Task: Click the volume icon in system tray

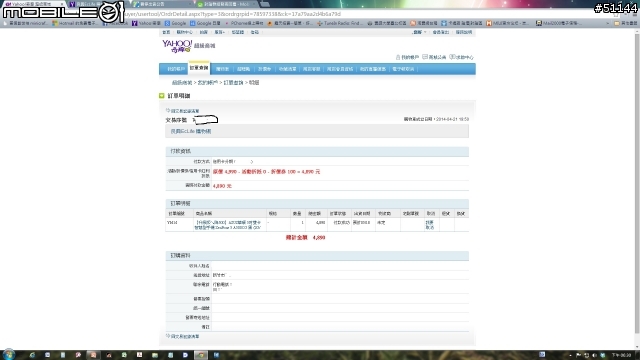Action: [594, 355]
